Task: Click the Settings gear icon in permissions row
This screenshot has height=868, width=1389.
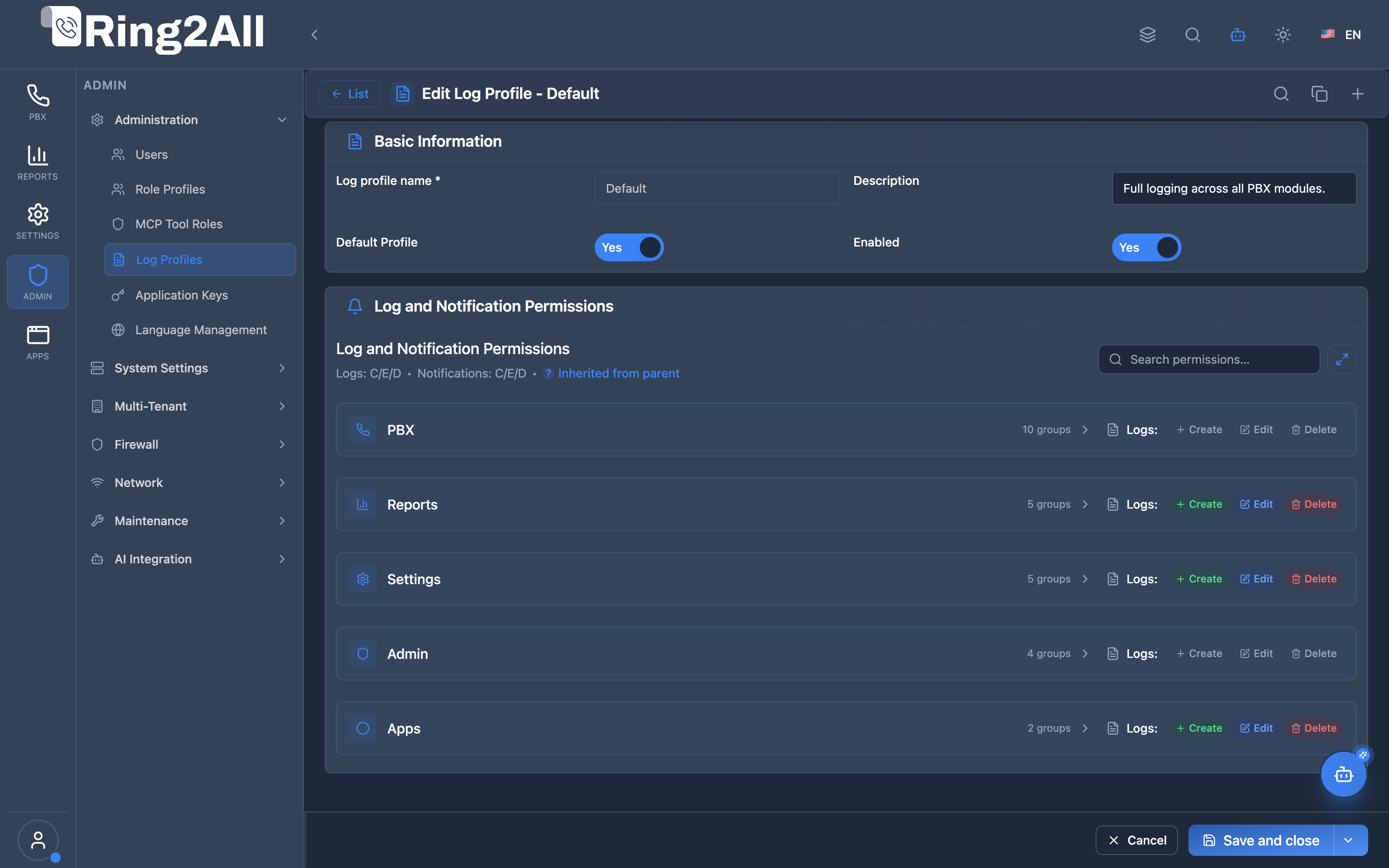Action: [363, 579]
